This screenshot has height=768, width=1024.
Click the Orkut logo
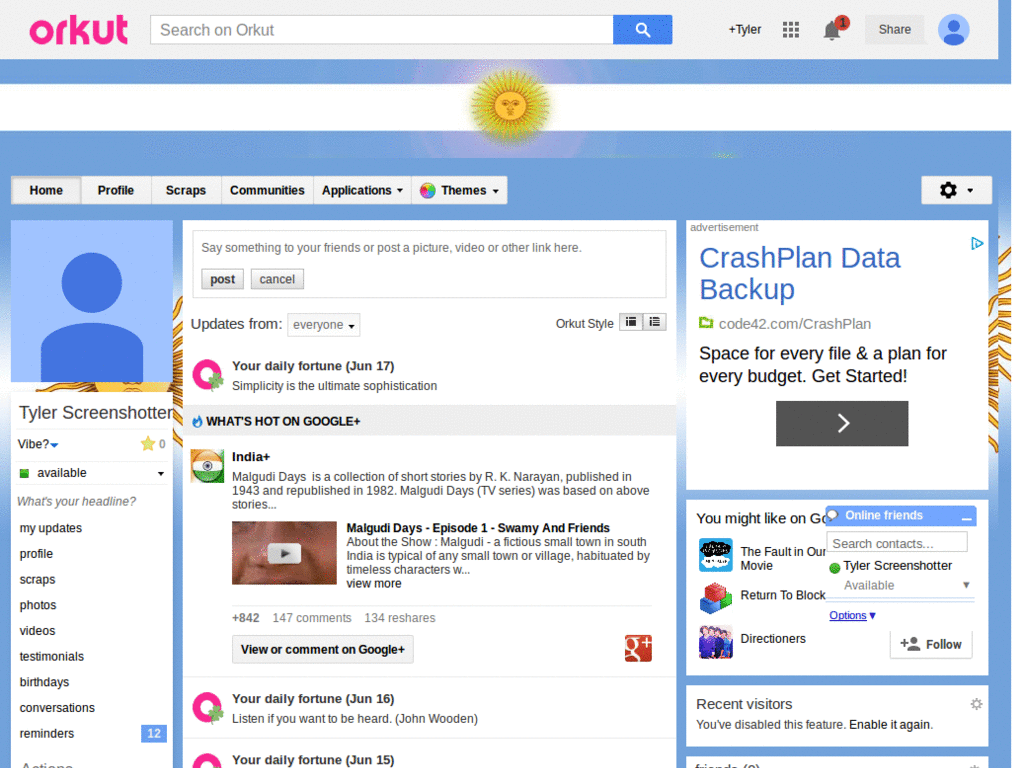[78, 29]
